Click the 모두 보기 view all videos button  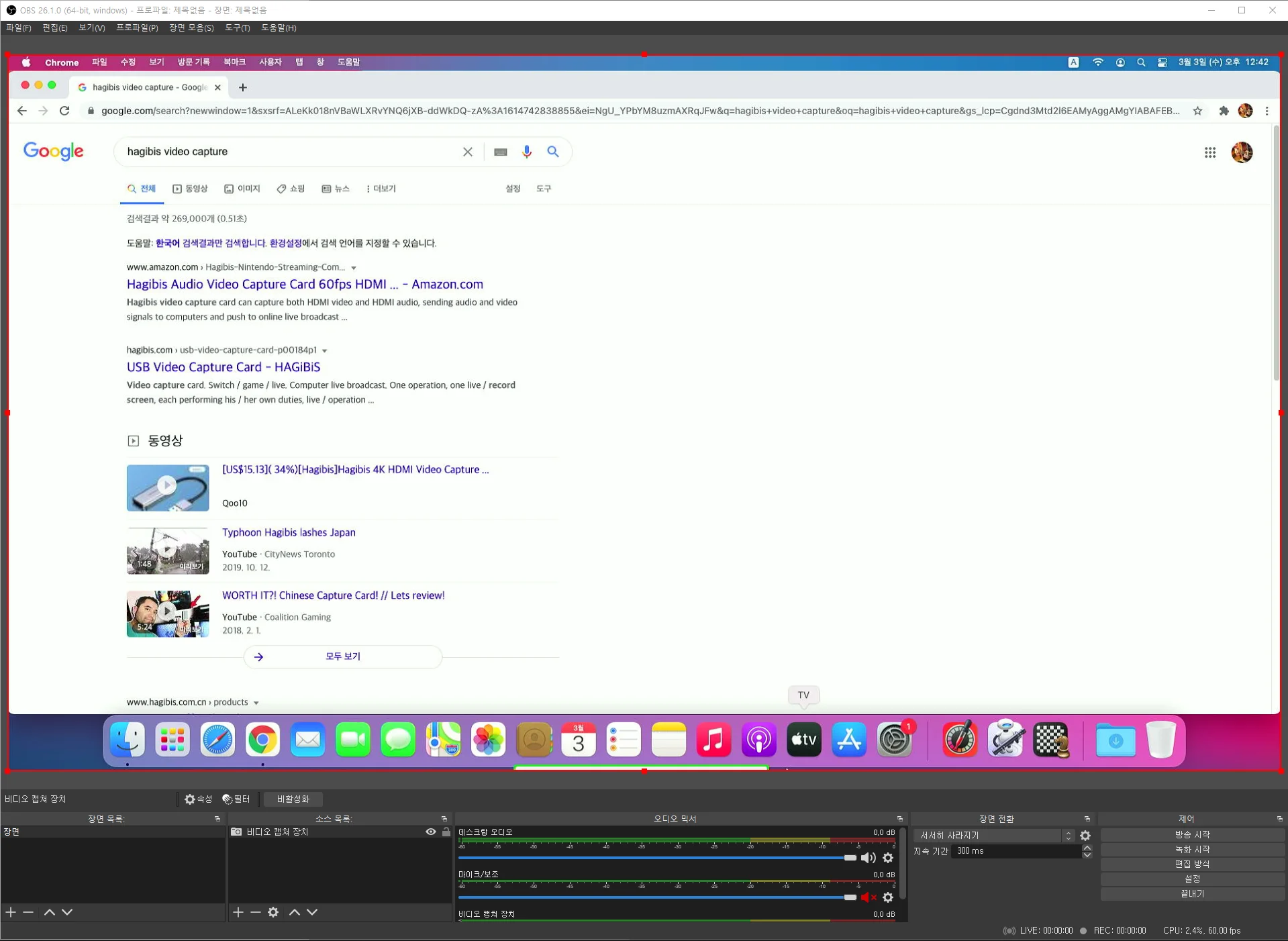click(x=343, y=656)
